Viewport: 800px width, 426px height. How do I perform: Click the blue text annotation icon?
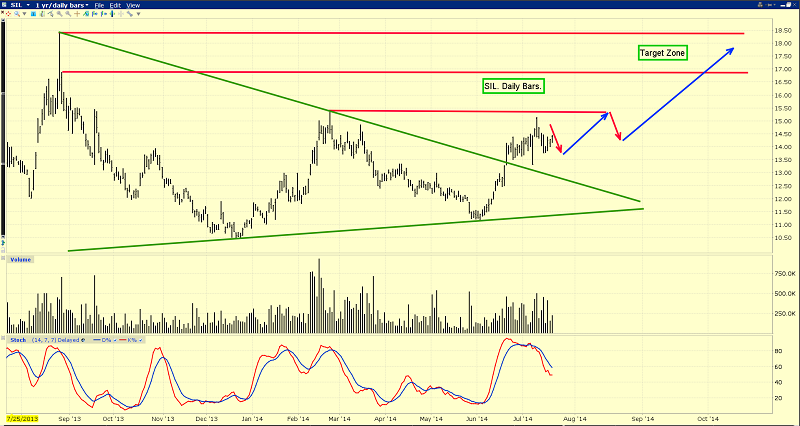click(x=33, y=14)
